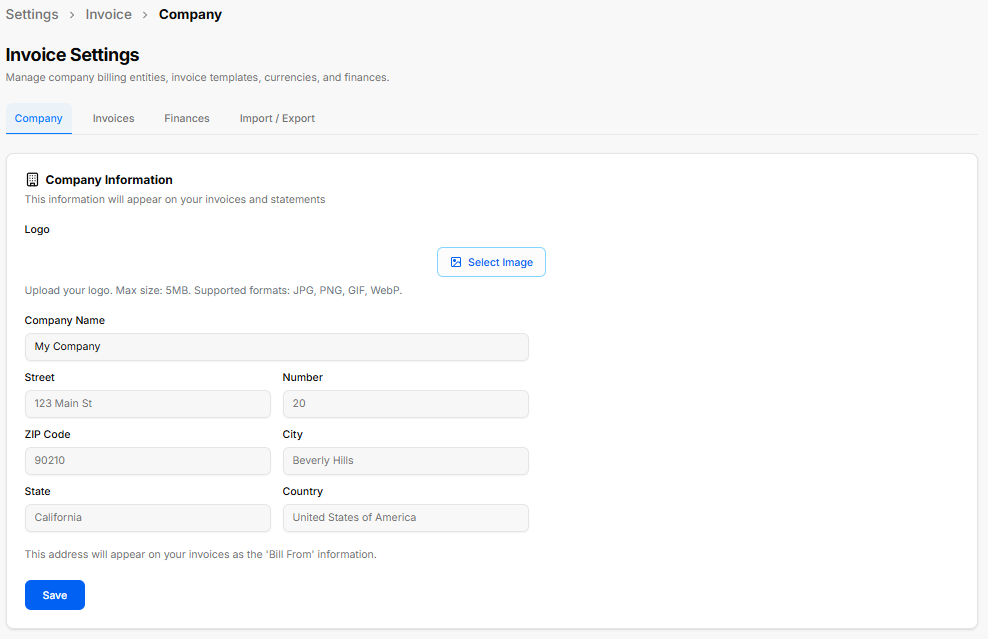Click the 'This information will appear' subtitle
This screenshot has width=988, height=639.
pos(175,199)
